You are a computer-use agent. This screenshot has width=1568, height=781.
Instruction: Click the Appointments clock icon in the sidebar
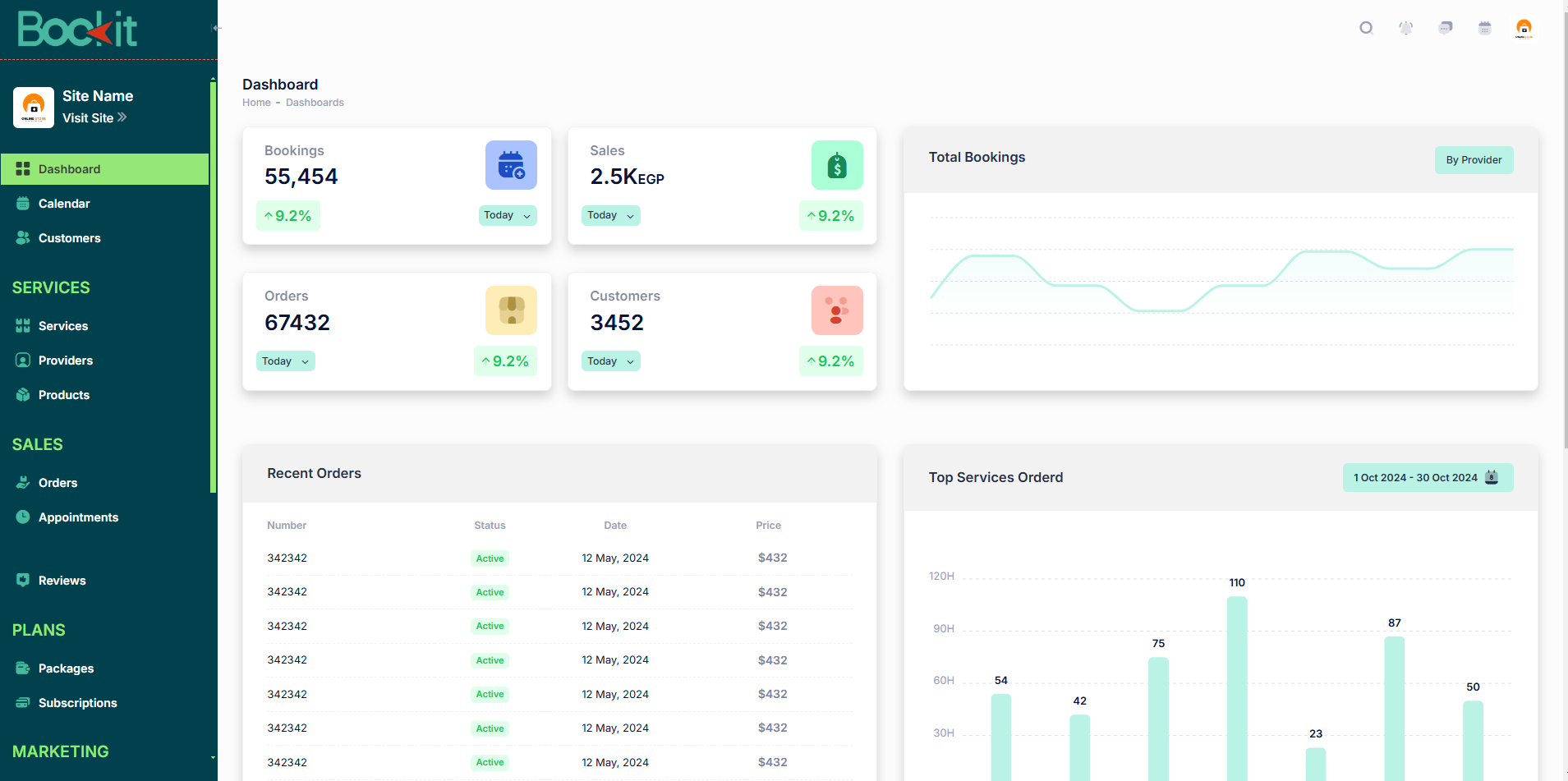[23, 517]
